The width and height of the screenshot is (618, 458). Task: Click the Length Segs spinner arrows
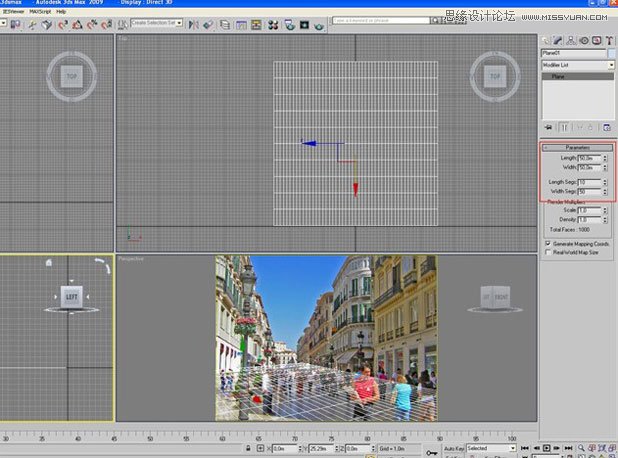605,182
